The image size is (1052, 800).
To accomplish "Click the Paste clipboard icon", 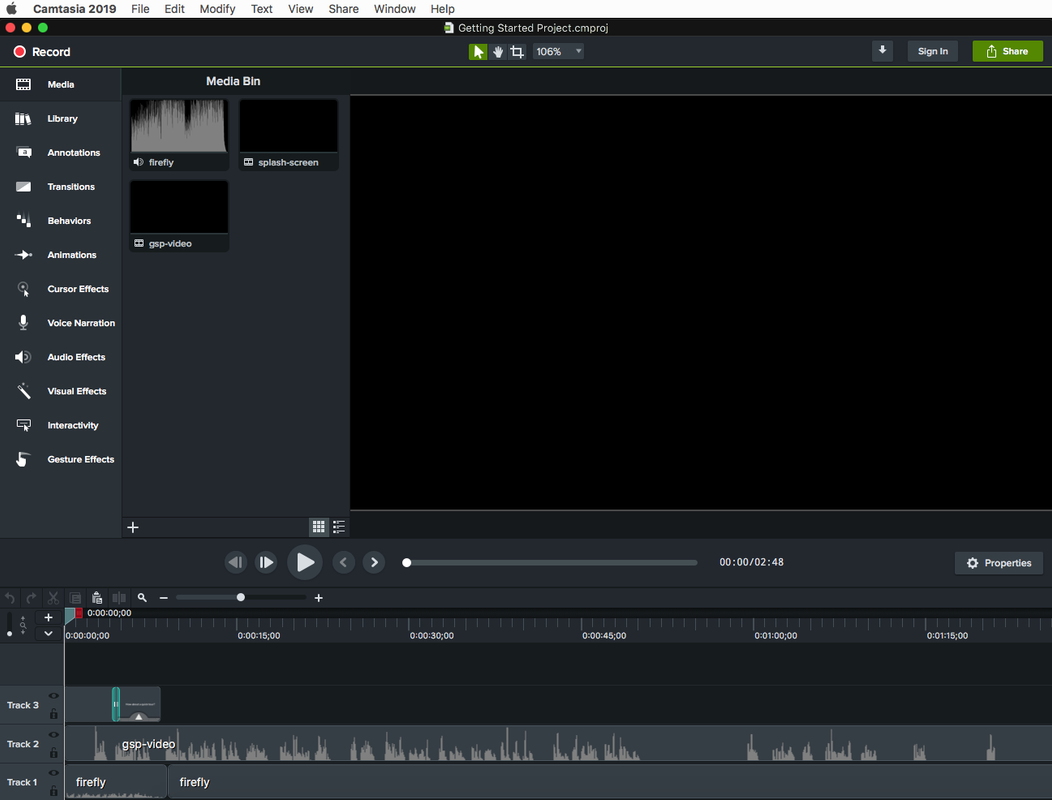I will [97, 597].
